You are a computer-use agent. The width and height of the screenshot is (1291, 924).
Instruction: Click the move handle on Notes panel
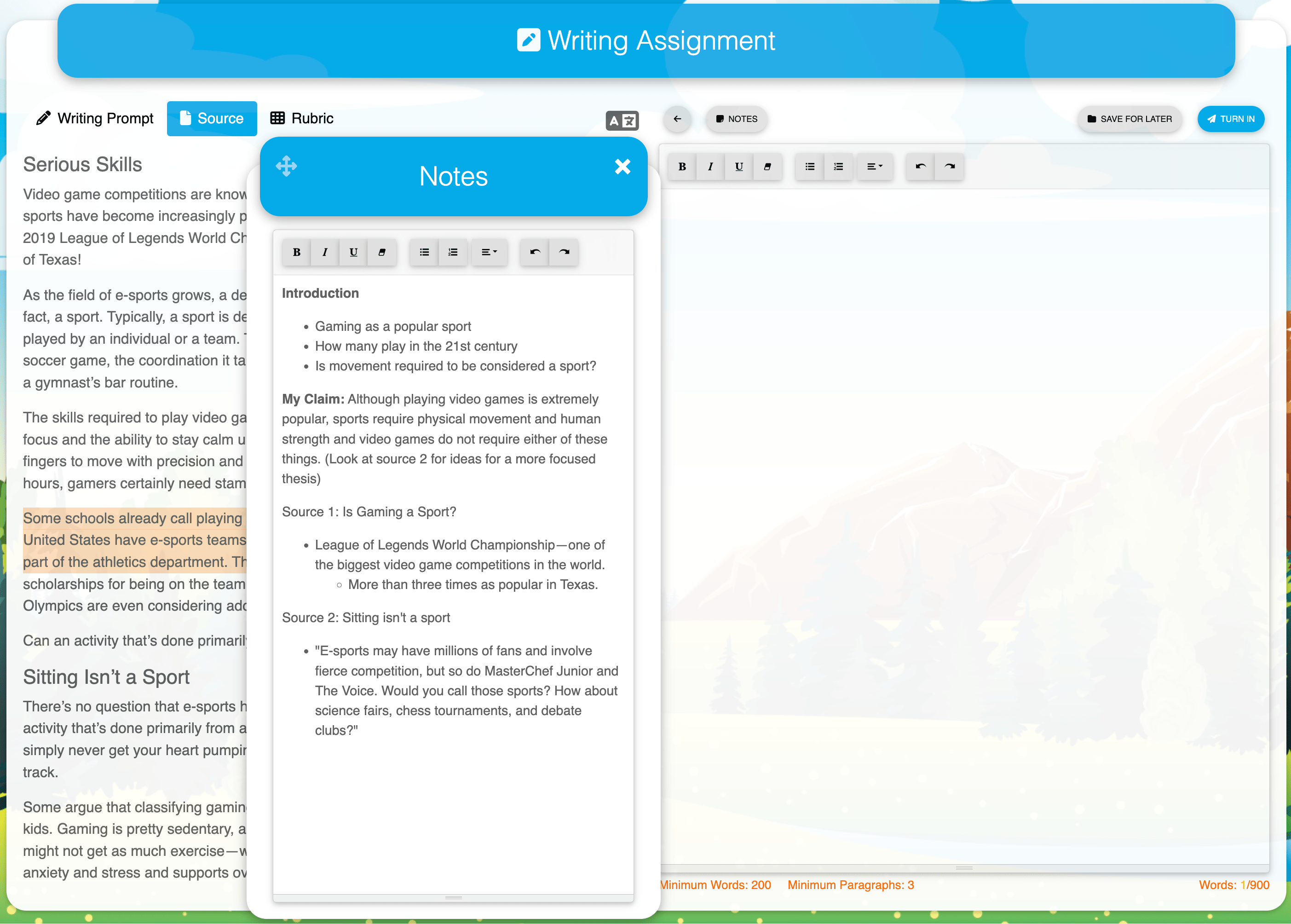[x=286, y=166]
